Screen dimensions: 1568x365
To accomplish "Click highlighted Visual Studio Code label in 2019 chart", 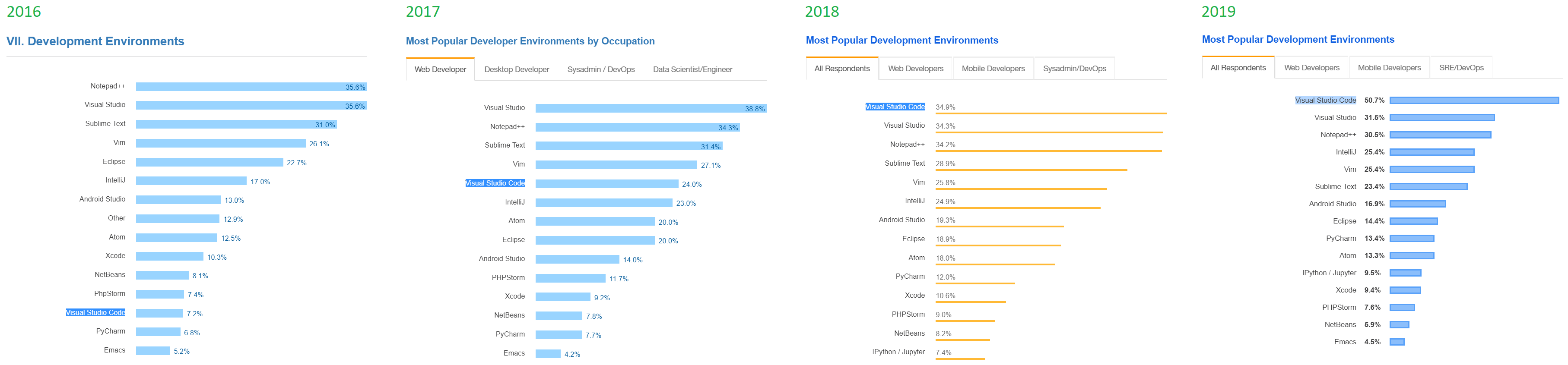I will coord(1325,101).
